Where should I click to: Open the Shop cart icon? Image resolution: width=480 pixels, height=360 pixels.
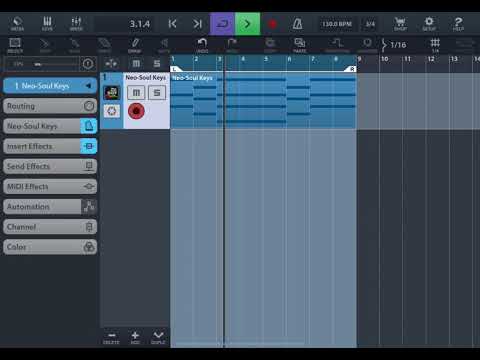point(400,24)
